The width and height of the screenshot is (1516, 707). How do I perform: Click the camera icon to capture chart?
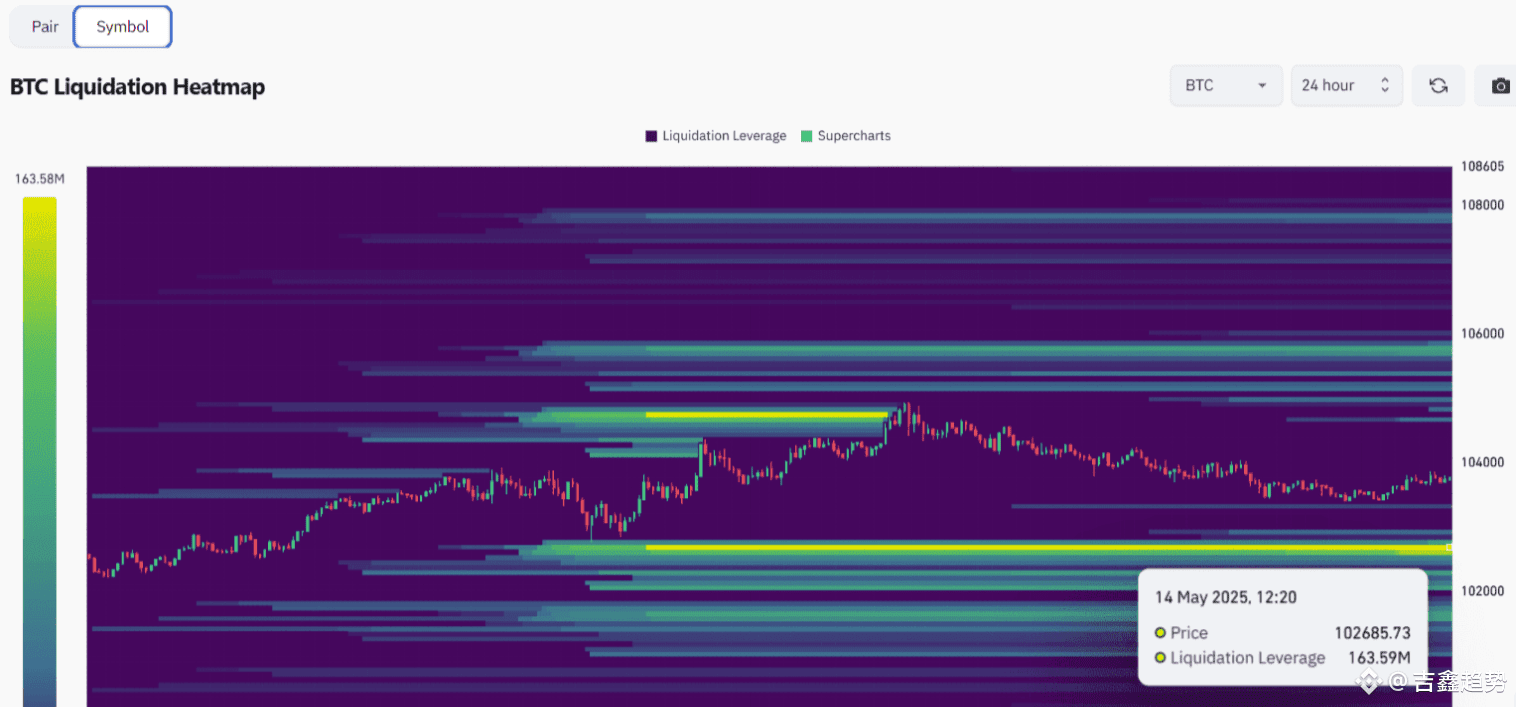1500,85
